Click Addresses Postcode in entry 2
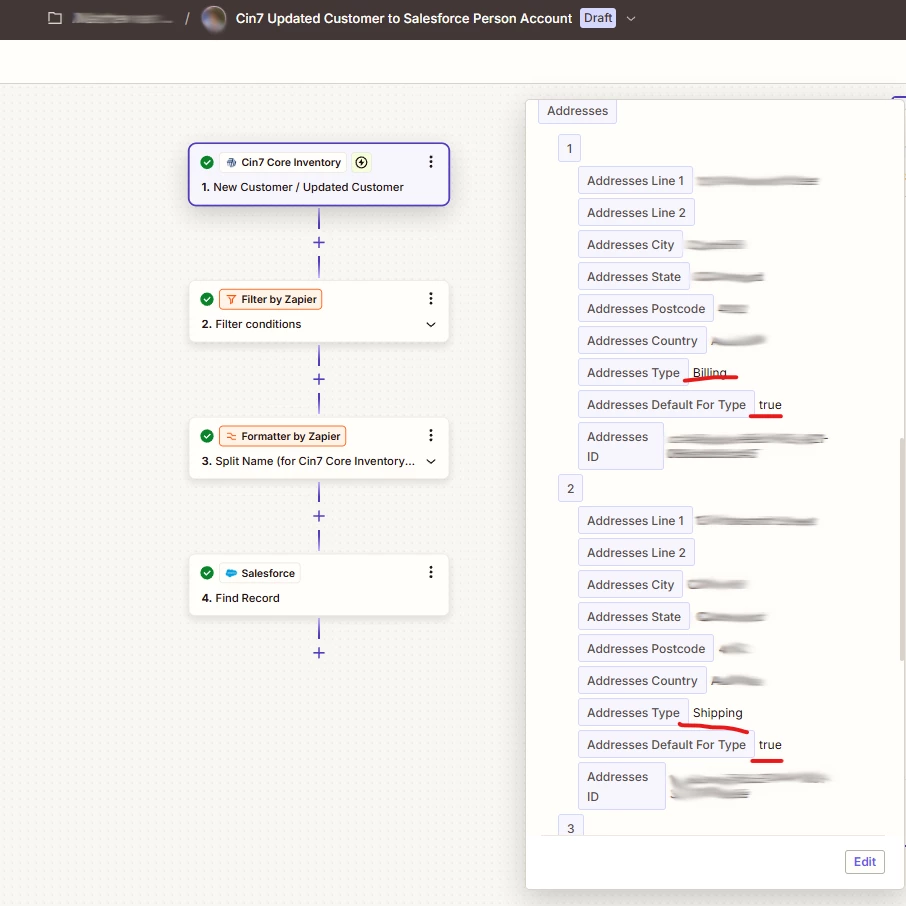 point(646,649)
